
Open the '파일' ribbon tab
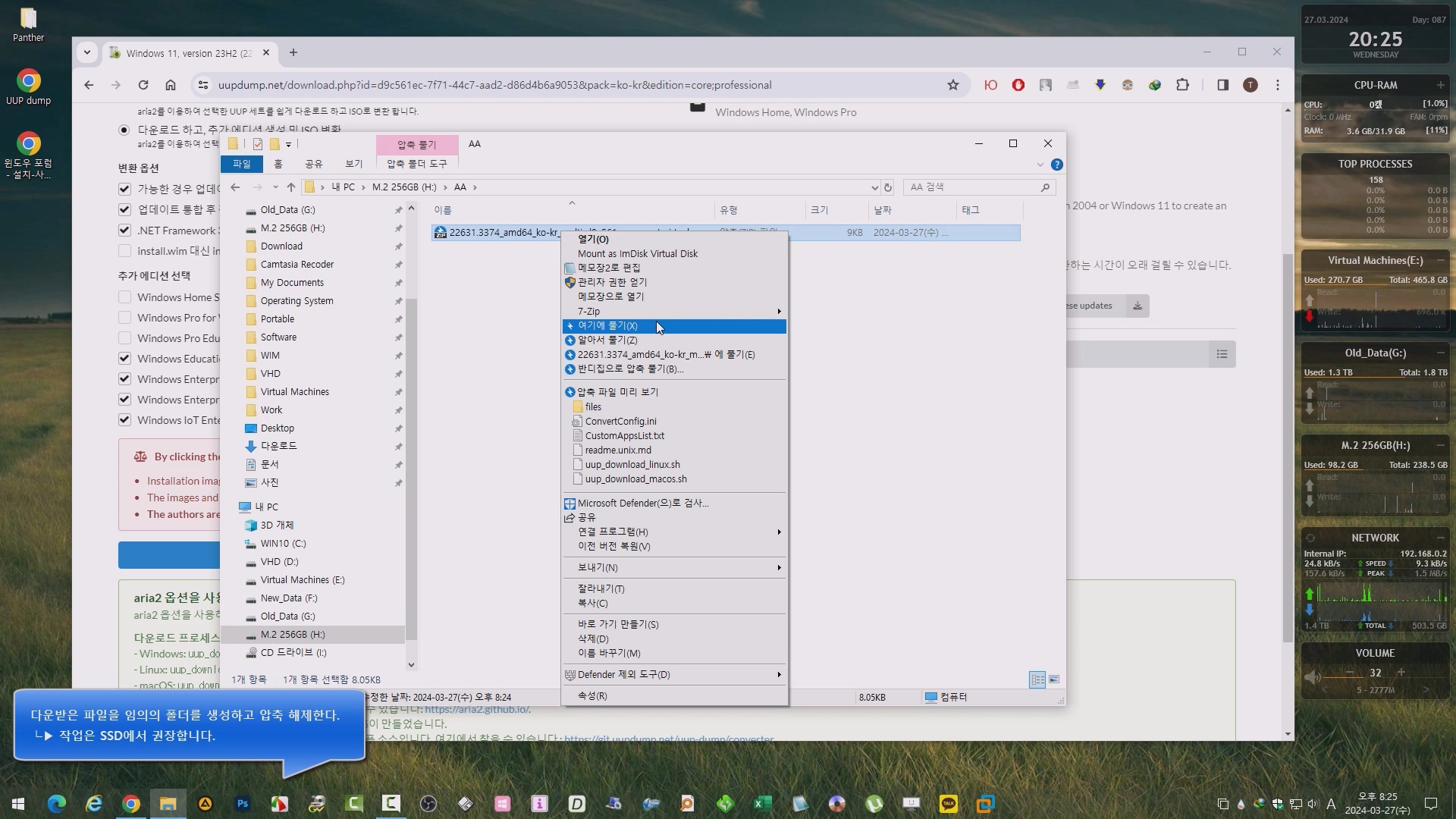pos(242,164)
